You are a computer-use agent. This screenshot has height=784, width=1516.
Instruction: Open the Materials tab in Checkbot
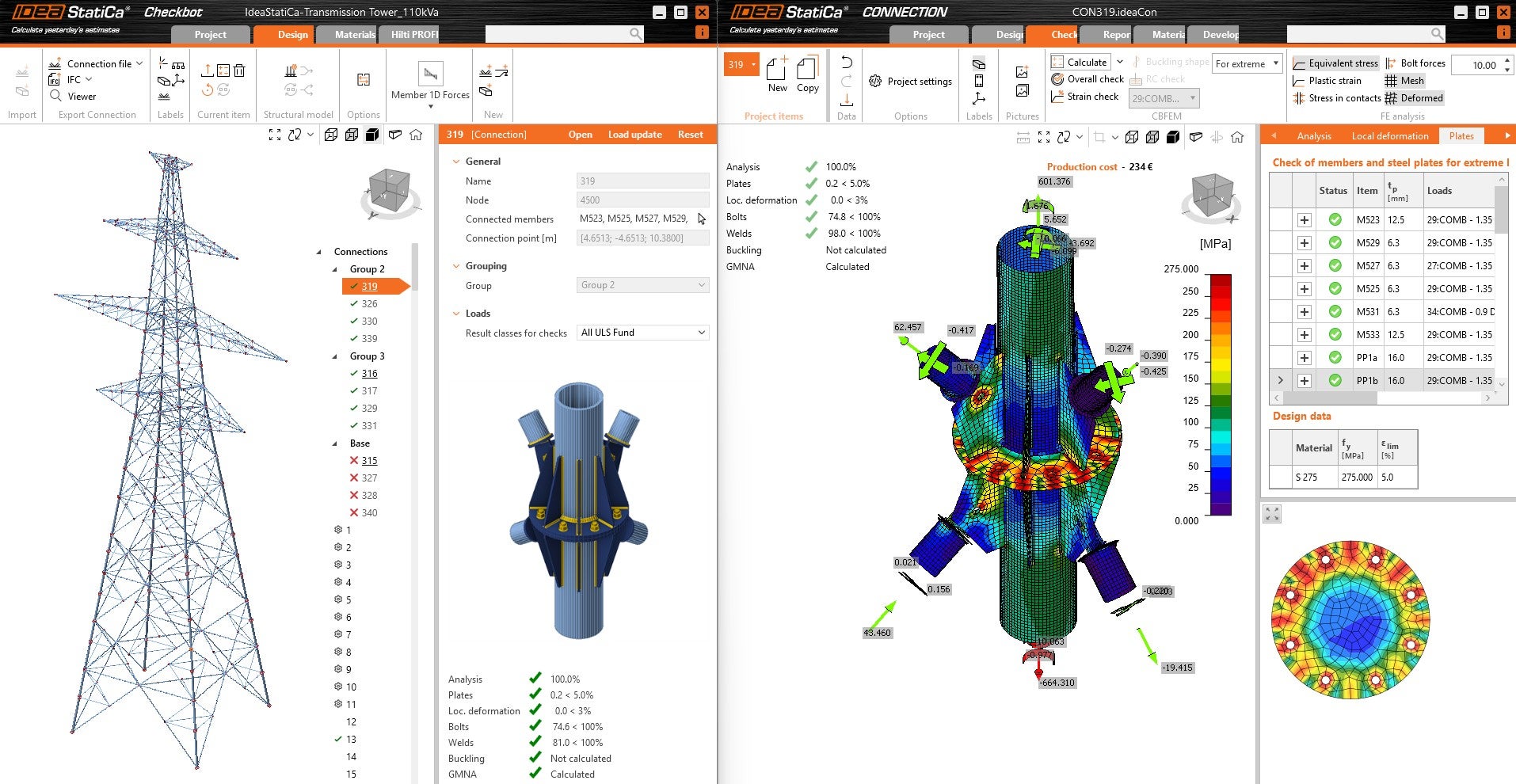pyautogui.click(x=353, y=34)
